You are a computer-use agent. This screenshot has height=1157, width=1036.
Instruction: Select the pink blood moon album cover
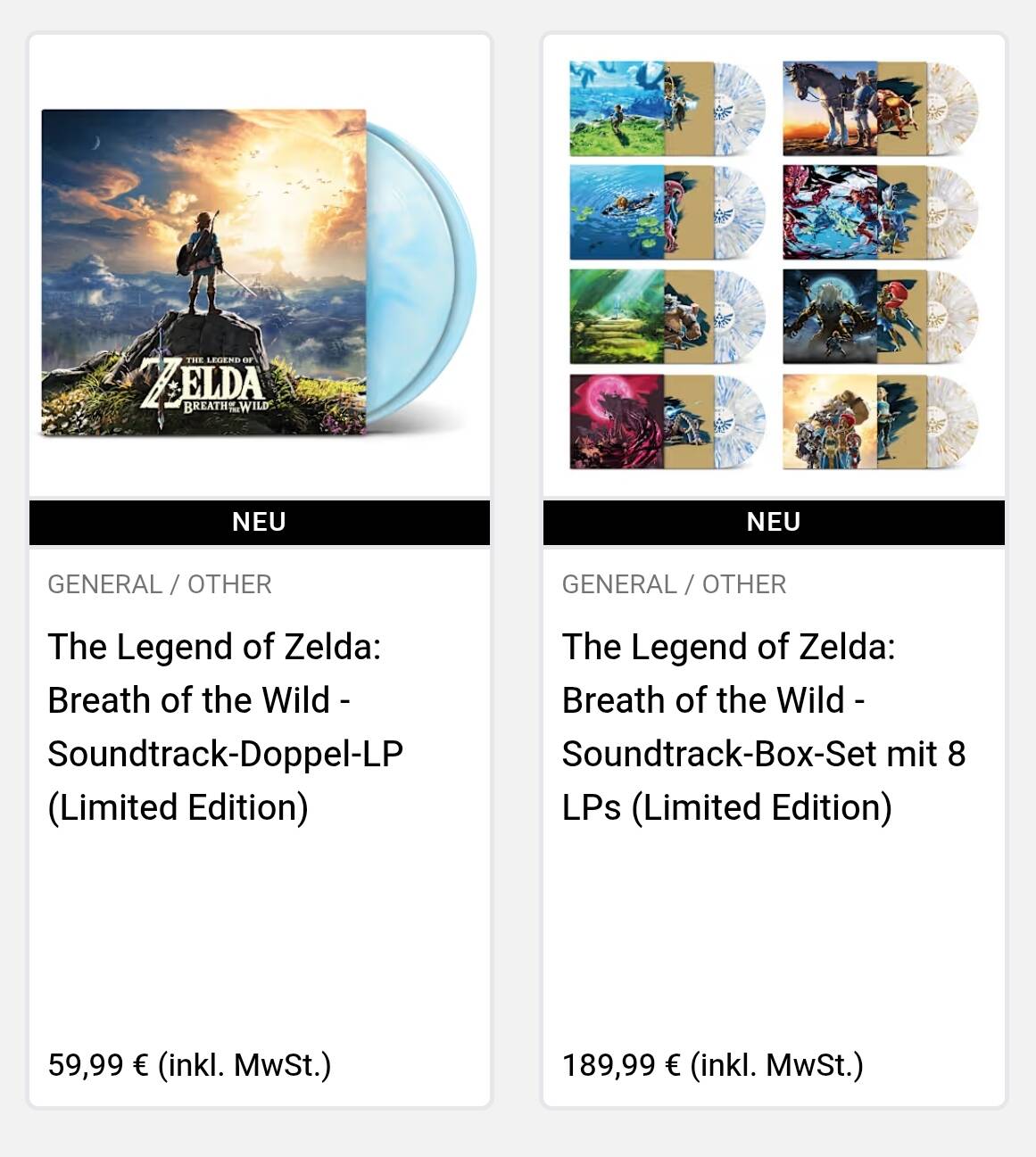point(617,421)
